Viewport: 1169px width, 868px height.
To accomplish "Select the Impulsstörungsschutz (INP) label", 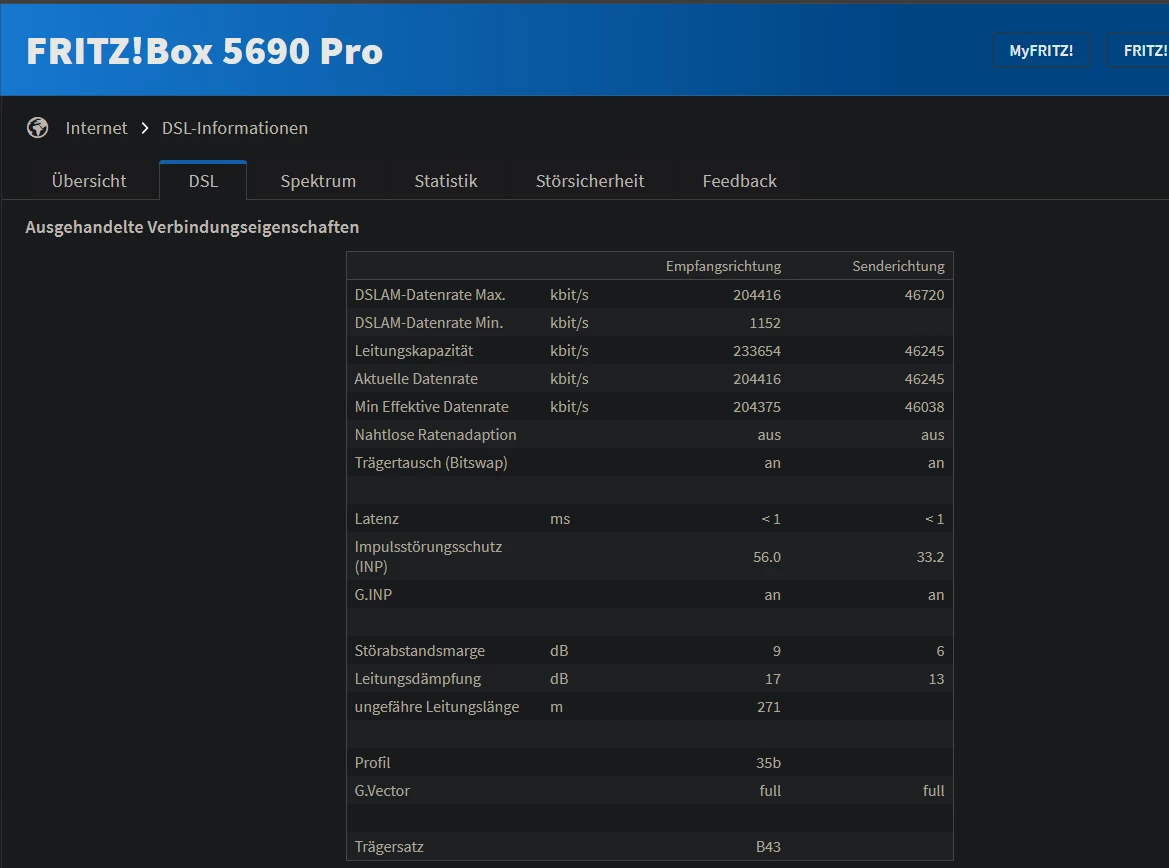I will coord(429,556).
